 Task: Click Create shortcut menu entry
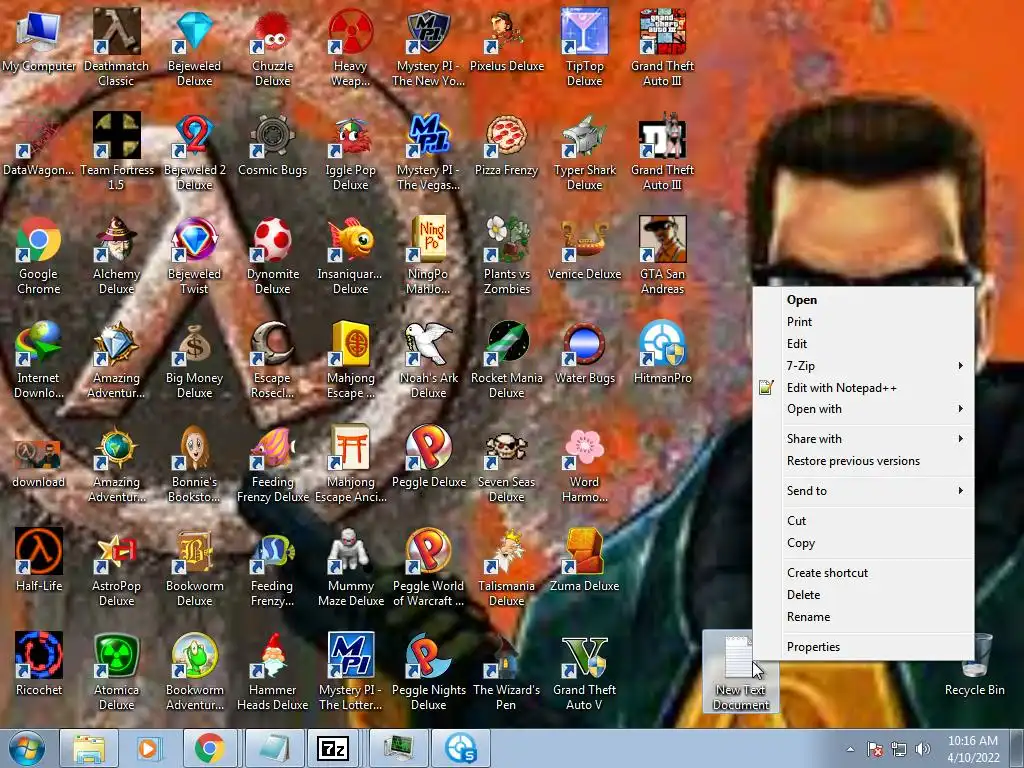(863, 573)
